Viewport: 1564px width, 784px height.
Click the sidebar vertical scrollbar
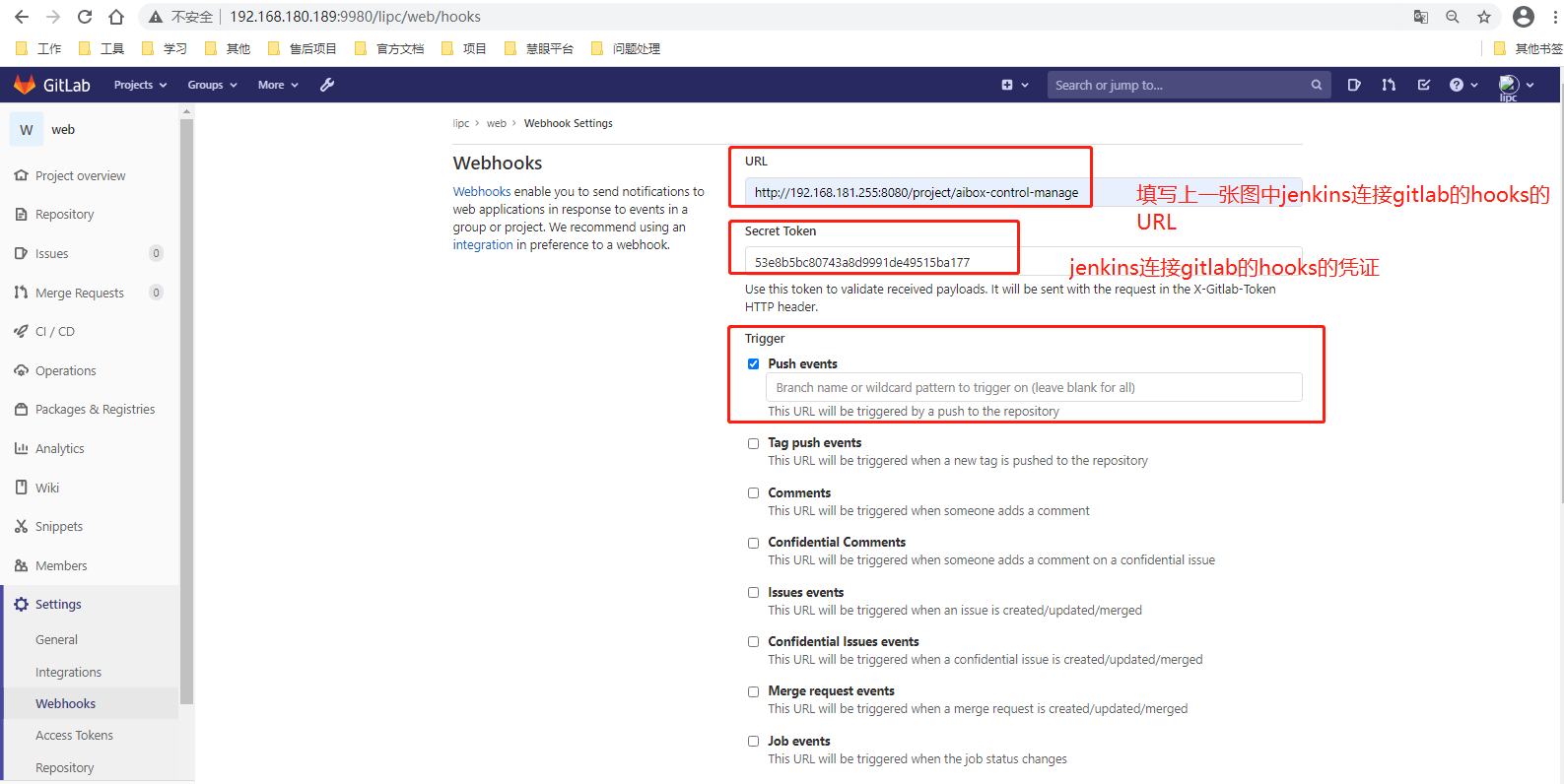[186, 414]
